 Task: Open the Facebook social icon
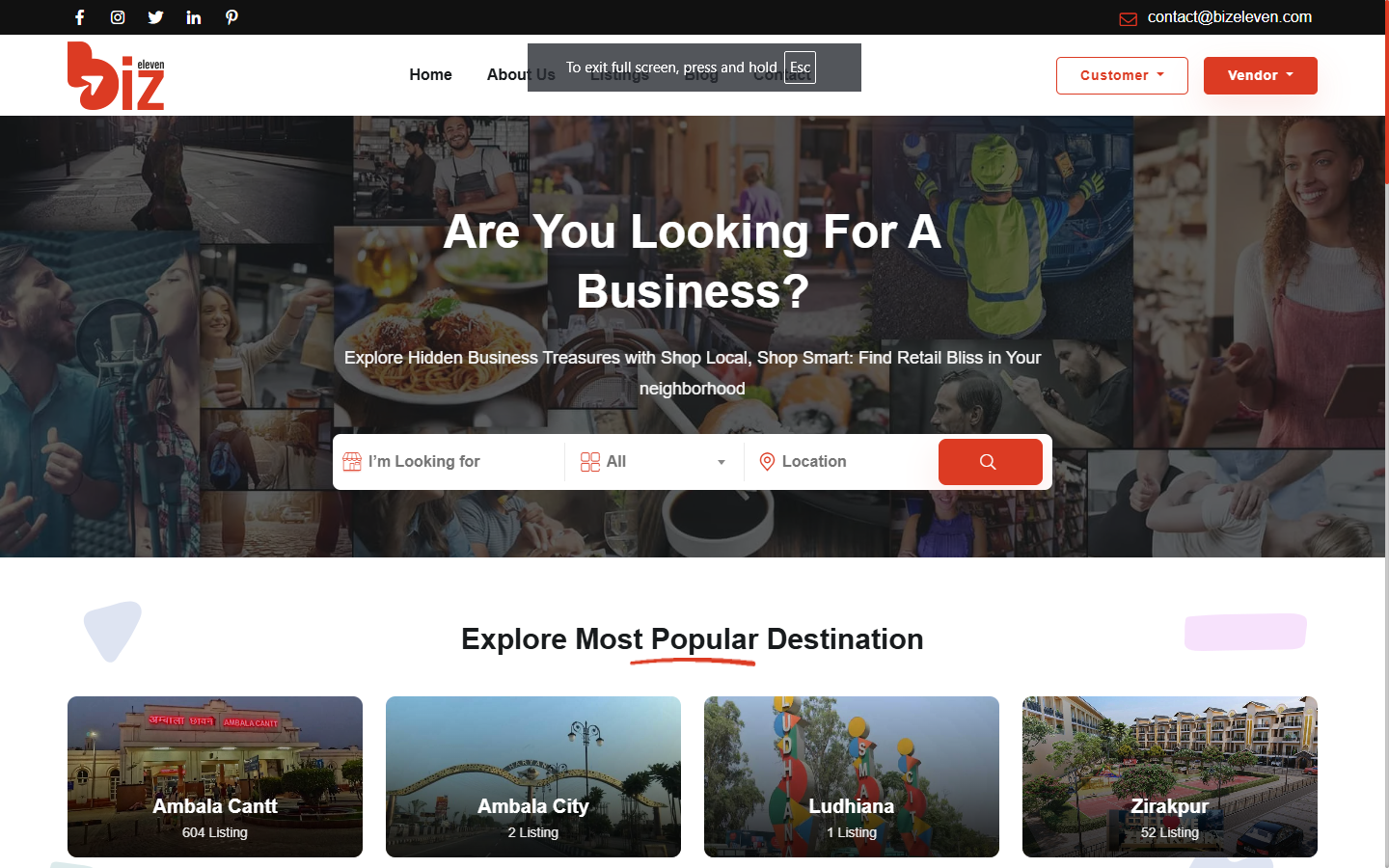pos(80,17)
